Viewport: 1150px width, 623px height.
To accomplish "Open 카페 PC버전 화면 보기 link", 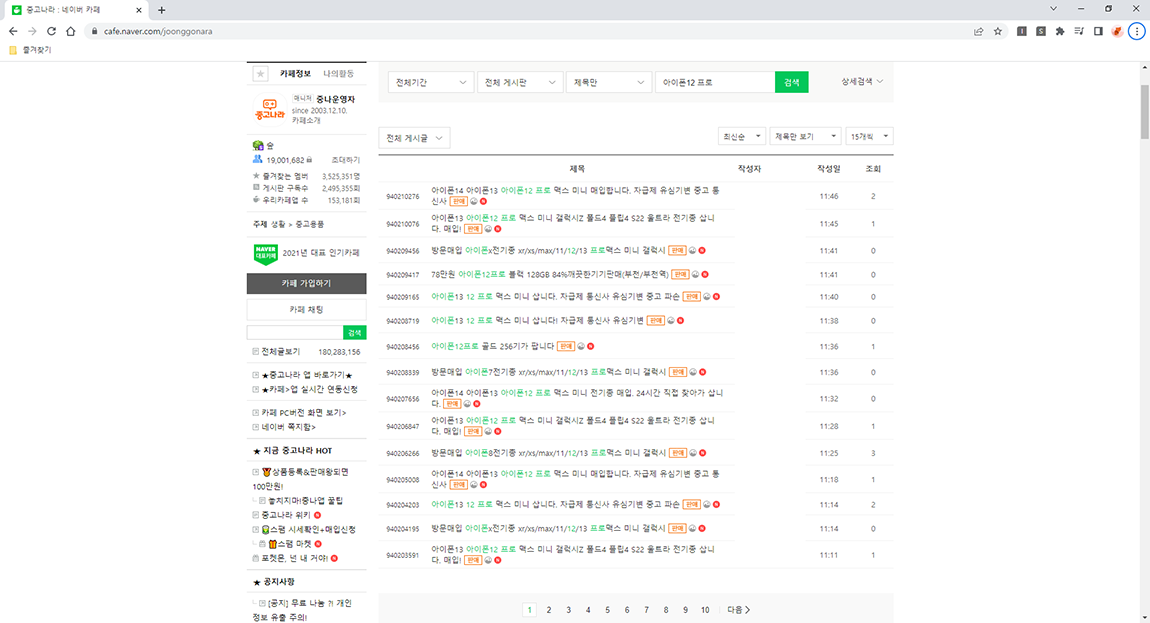I will tap(304, 412).
